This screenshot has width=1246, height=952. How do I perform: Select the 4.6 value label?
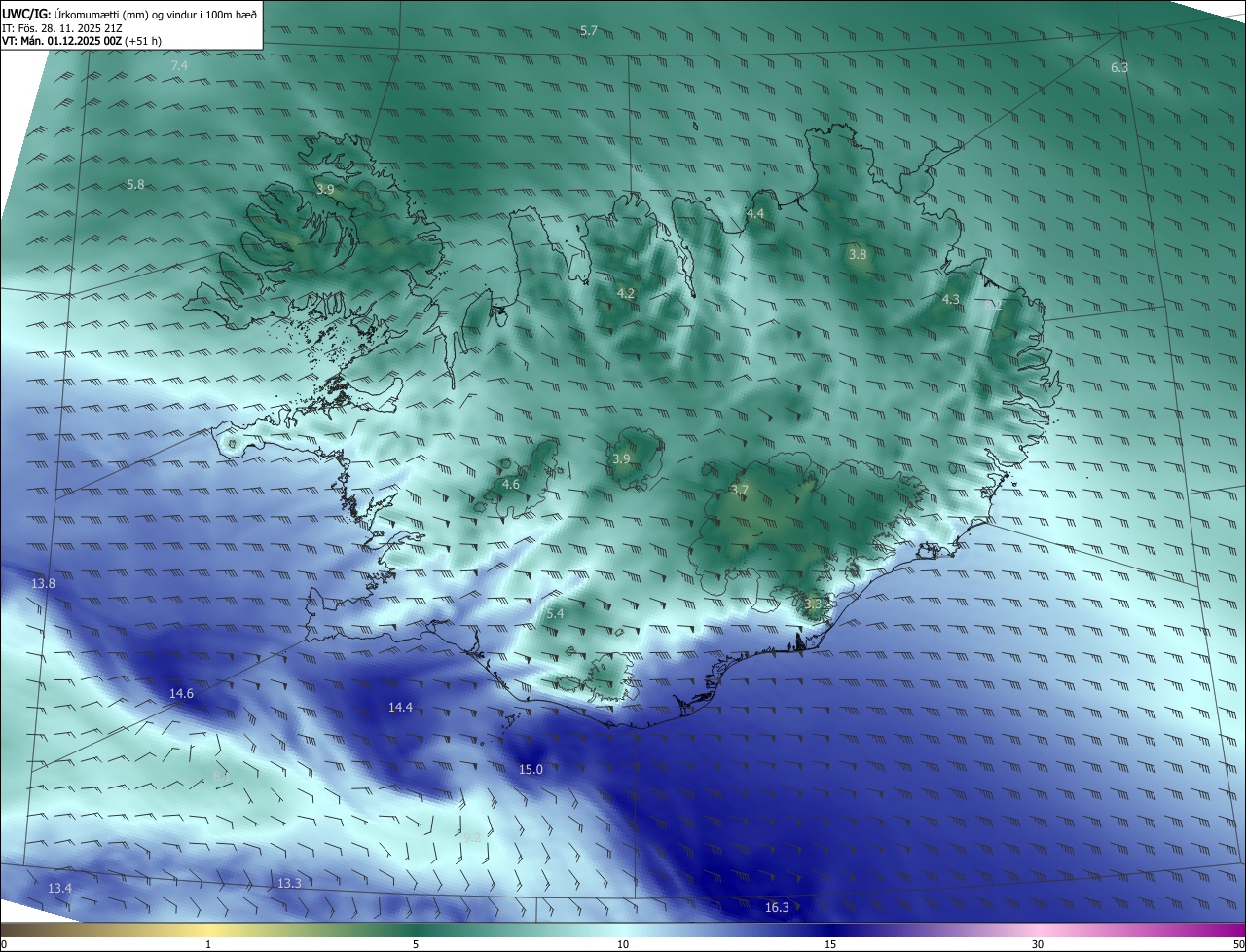(511, 484)
